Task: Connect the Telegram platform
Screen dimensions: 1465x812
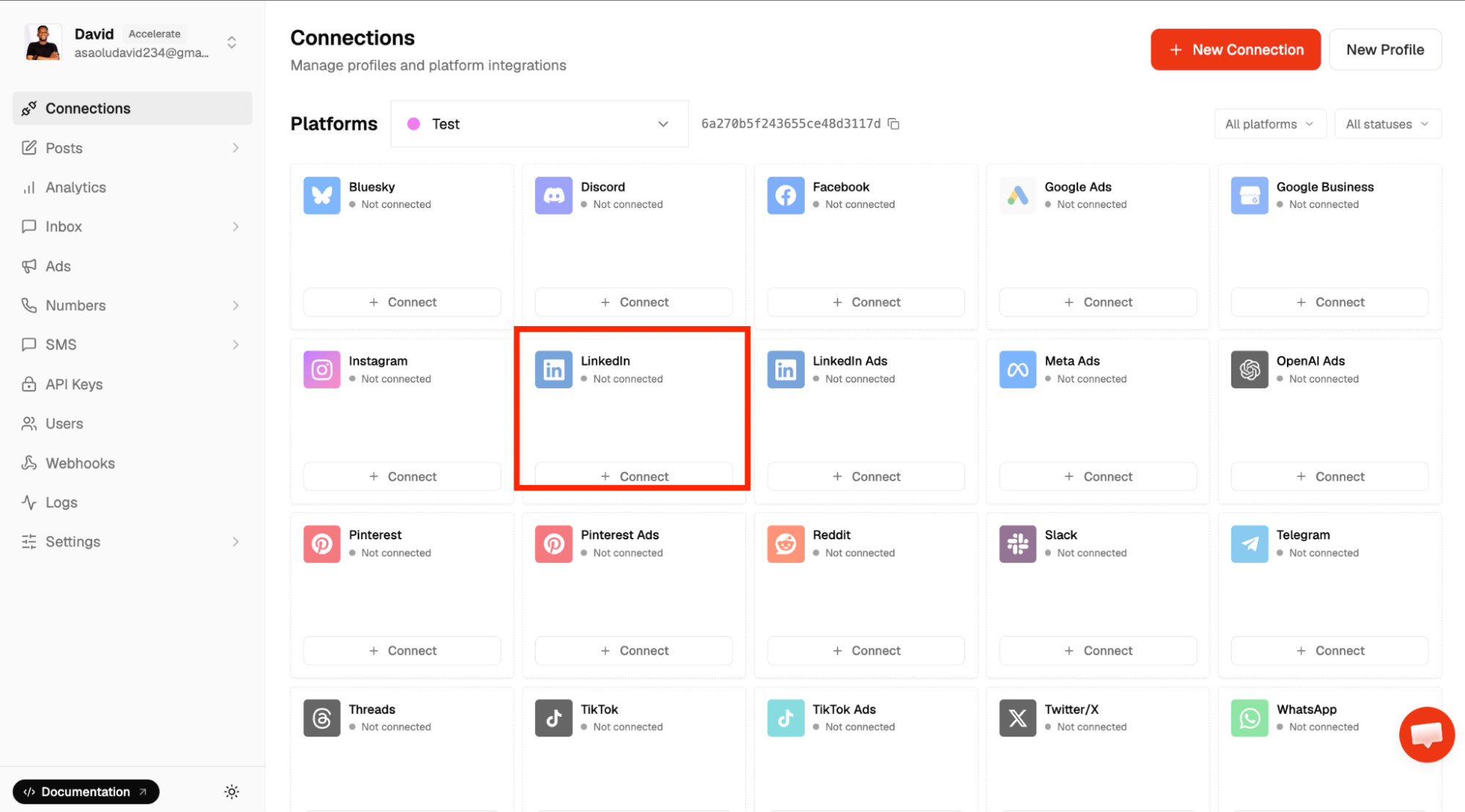Action: click(x=1330, y=651)
